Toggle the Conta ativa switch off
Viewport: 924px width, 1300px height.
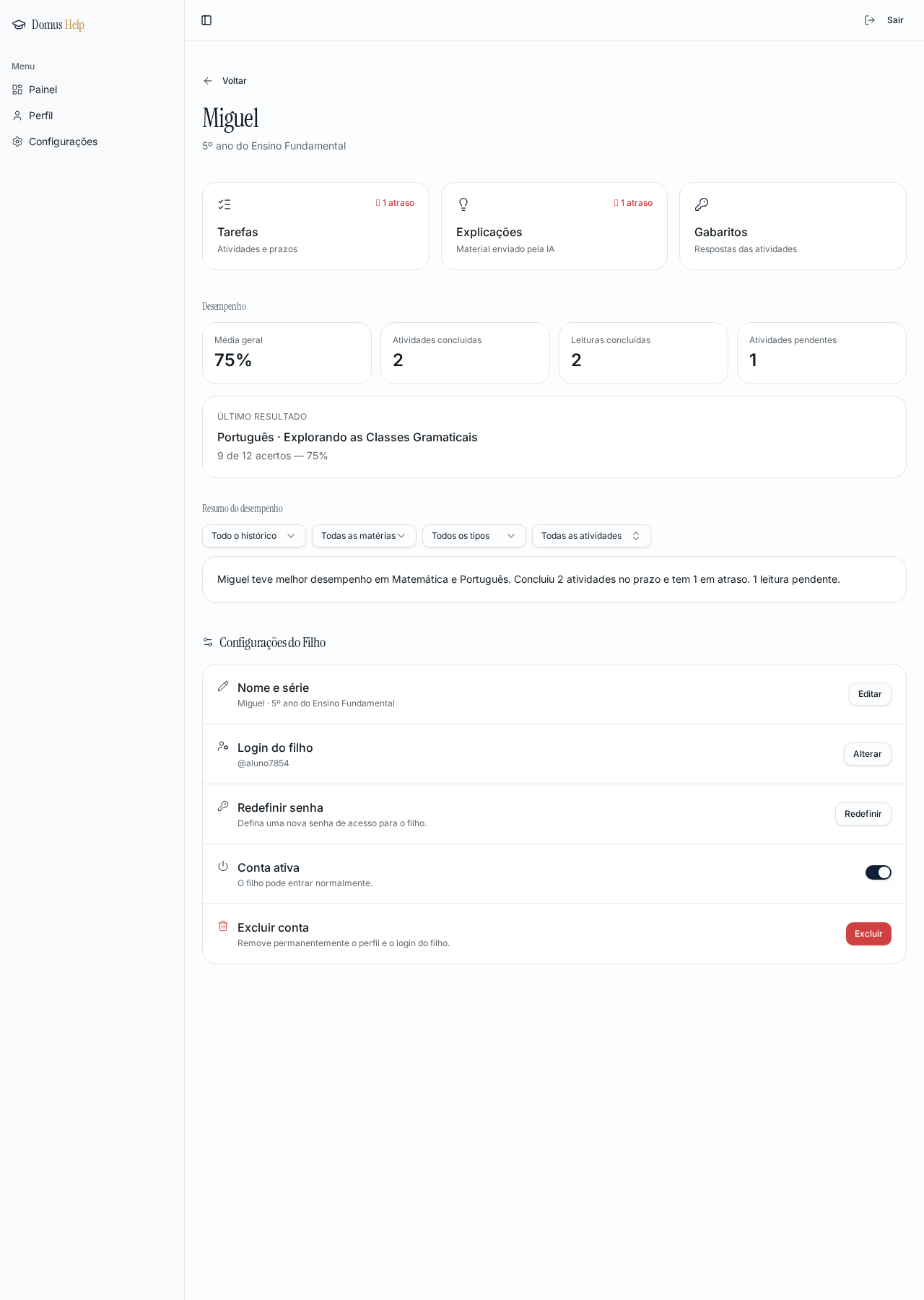[879, 872]
